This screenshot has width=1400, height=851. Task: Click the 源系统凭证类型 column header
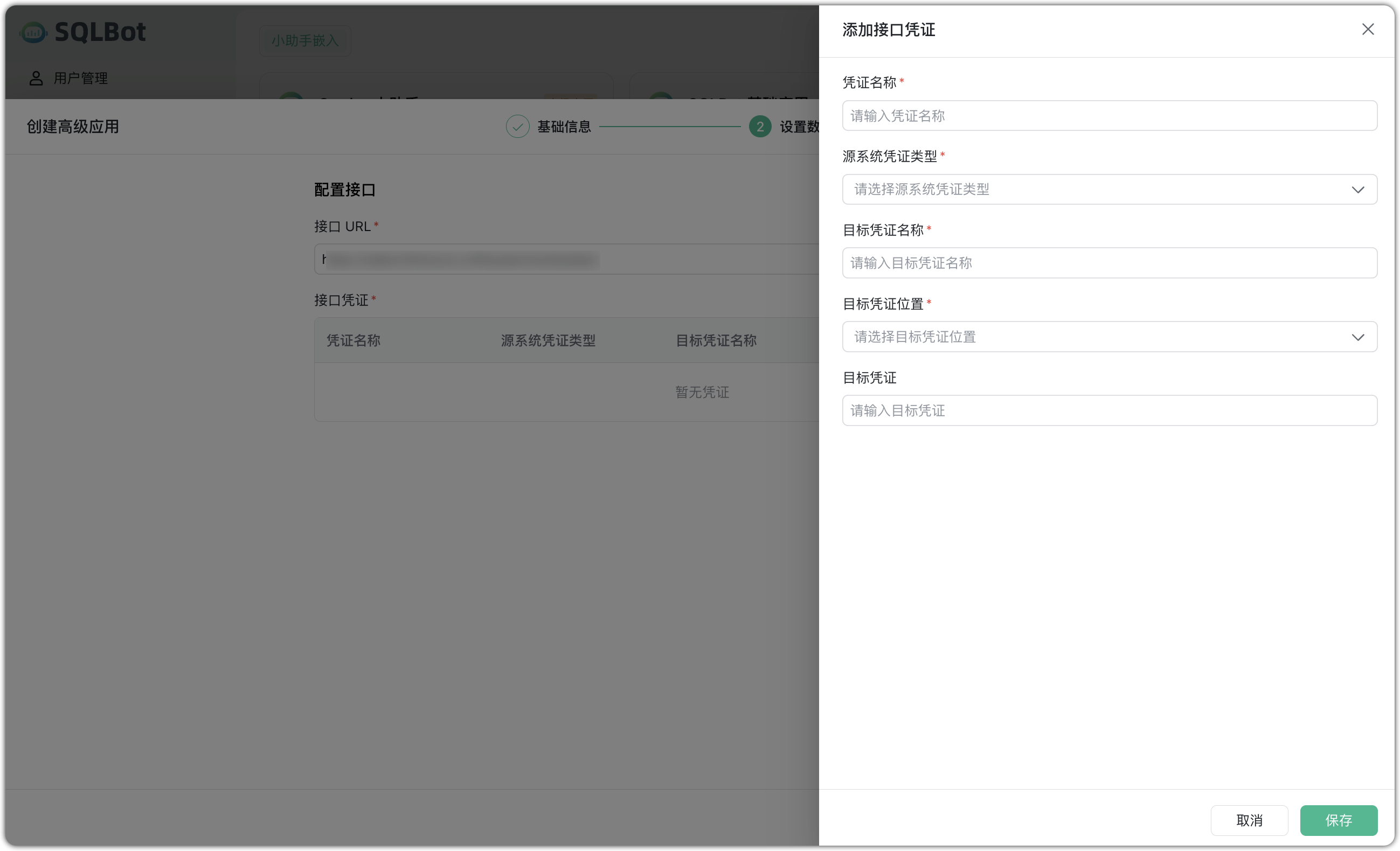(x=547, y=340)
